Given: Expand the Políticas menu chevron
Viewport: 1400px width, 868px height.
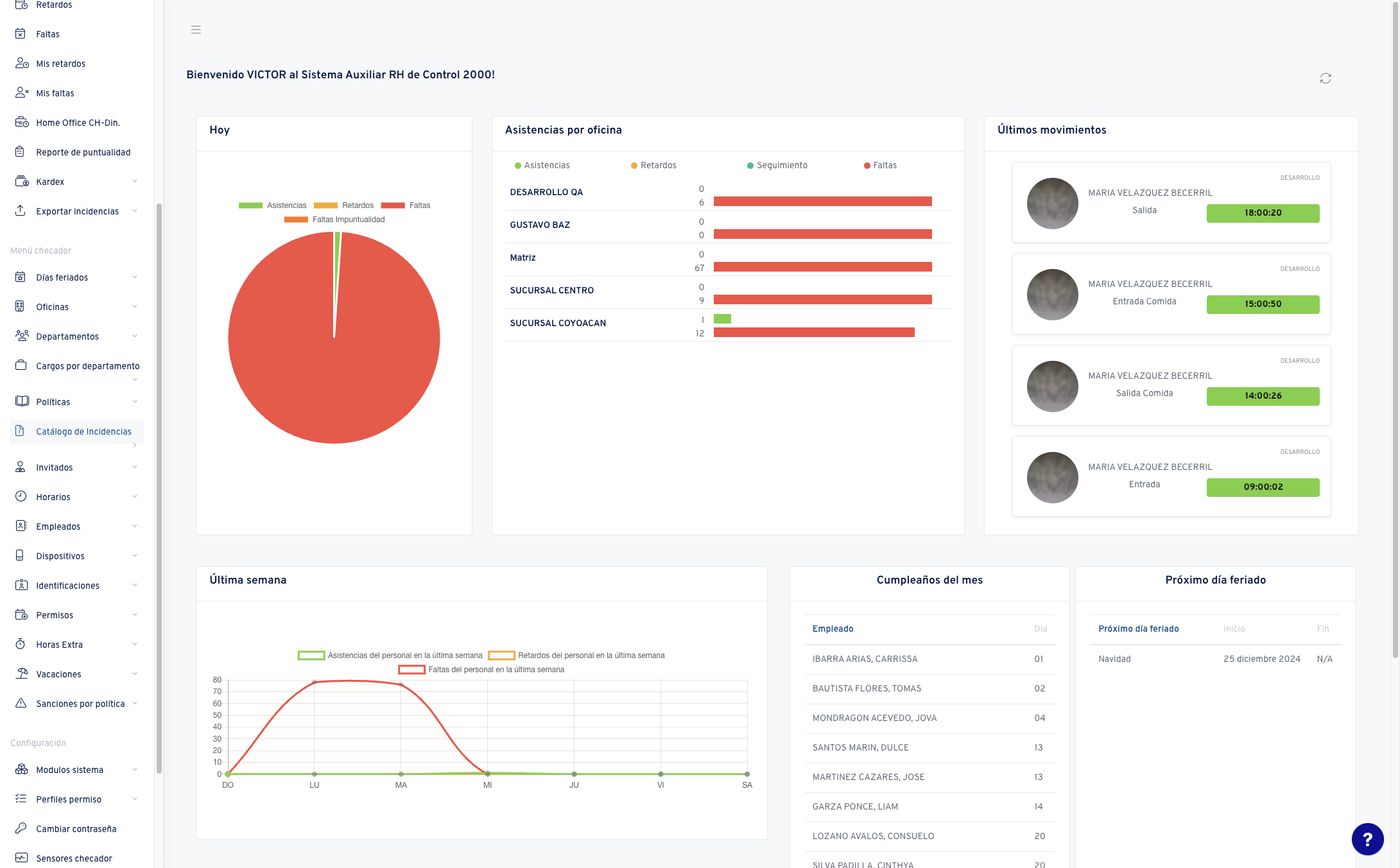Looking at the screenshot, I should 135,401.
